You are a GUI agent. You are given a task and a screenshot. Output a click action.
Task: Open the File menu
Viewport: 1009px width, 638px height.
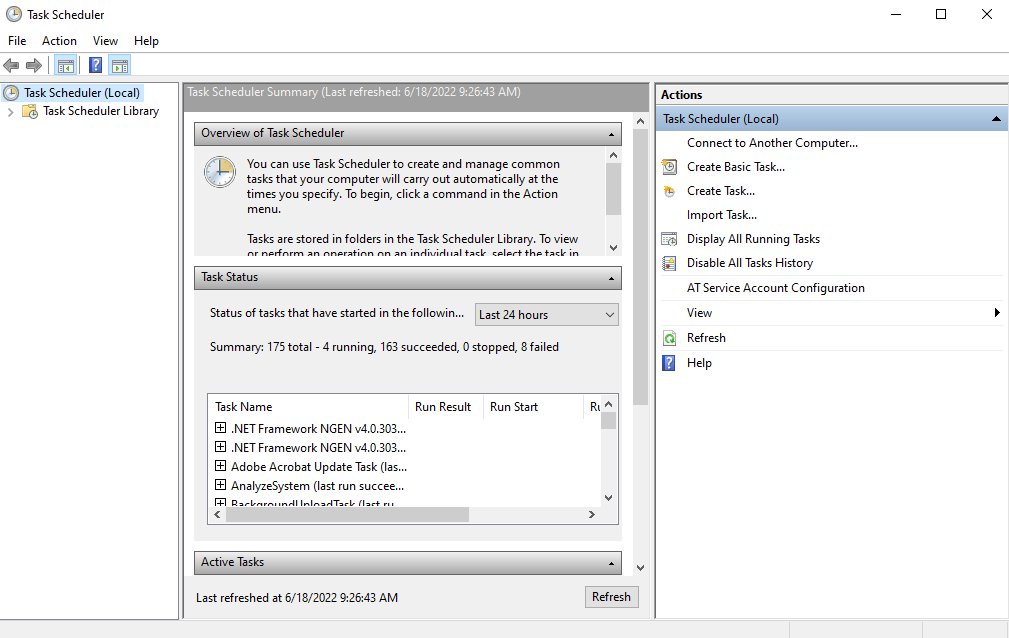click(17, 41)
